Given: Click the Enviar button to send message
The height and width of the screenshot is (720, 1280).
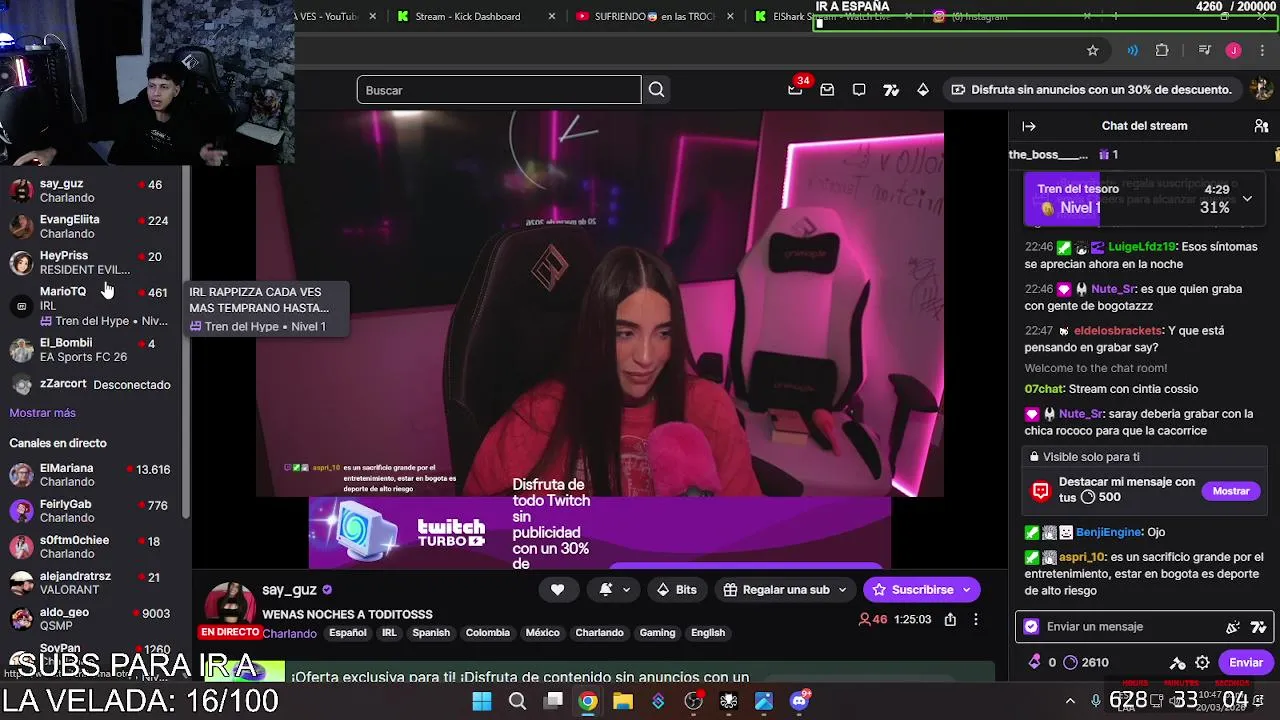Looking at the screenshot, I should [x=1246, y=662].
